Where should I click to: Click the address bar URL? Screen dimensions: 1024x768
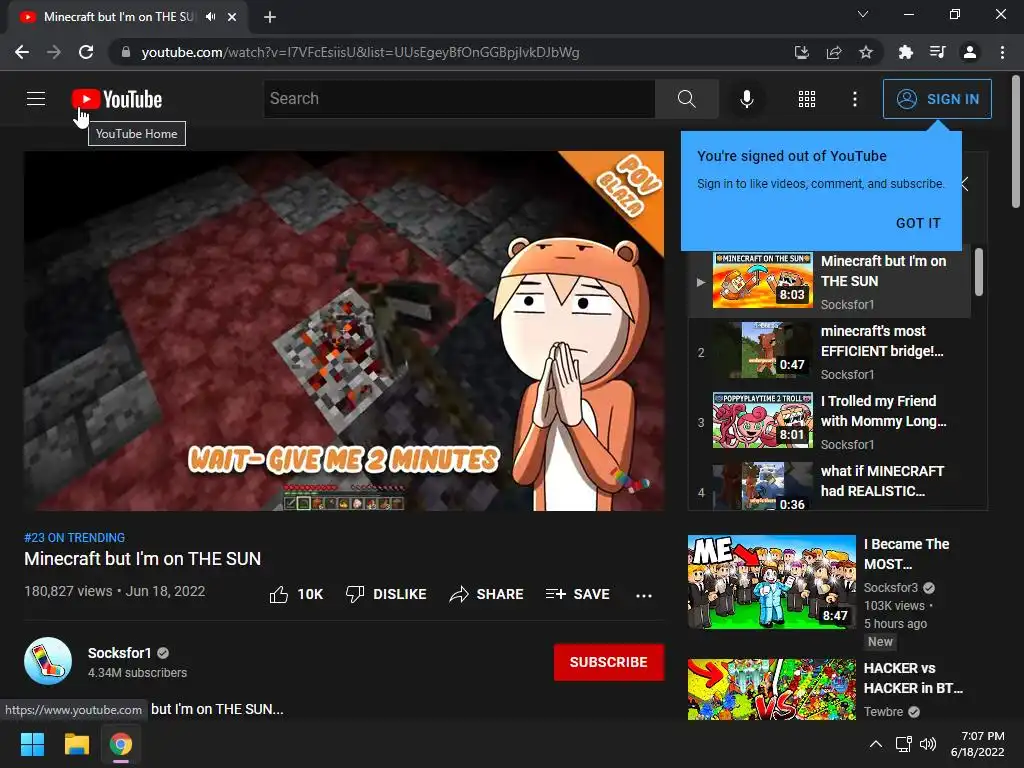360,52
